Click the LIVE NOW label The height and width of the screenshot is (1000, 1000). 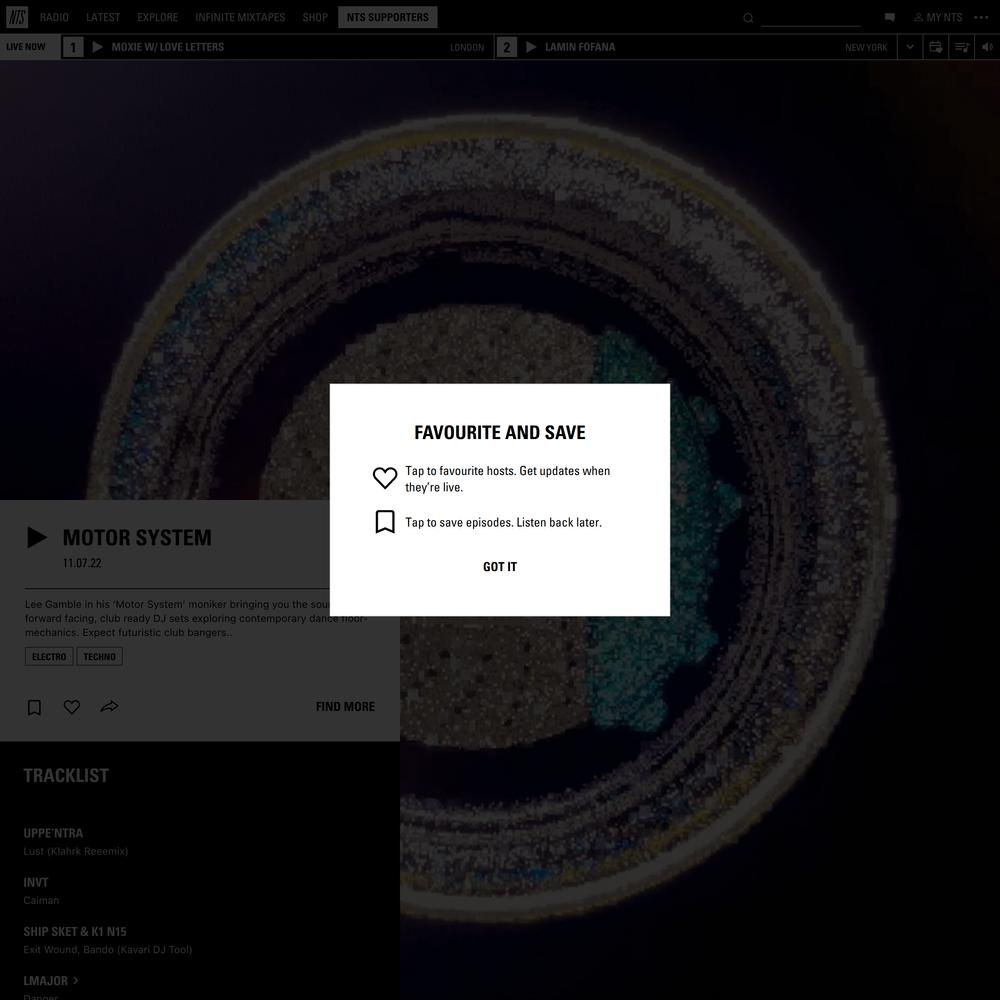click(x=26, y=47)
